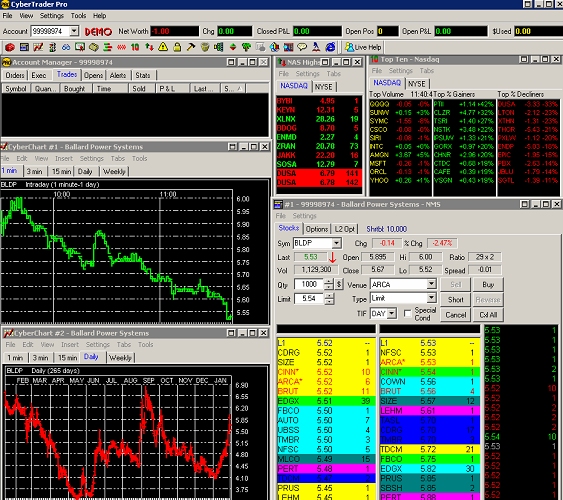Launch the Internet Explorer toolbar icon

330,47
